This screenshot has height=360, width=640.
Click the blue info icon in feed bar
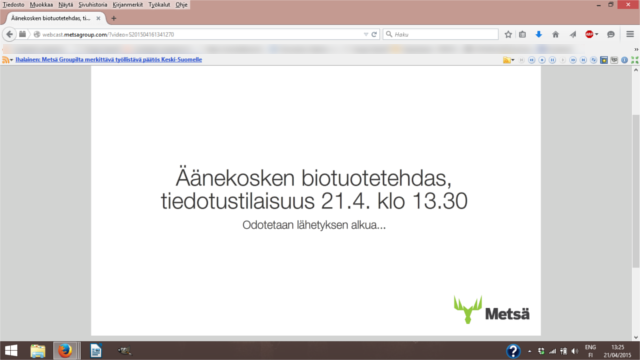tap(624, 60)
